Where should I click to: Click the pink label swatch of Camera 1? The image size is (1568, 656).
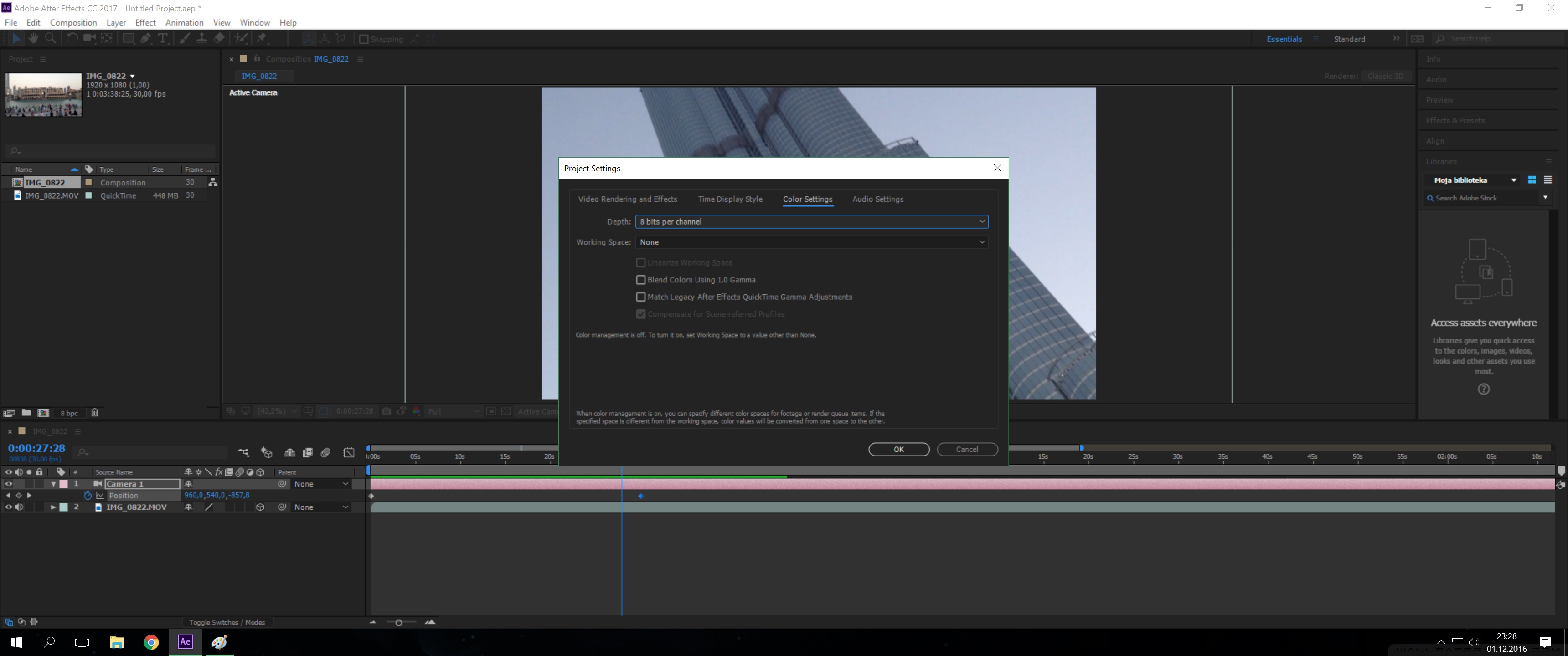[x=64, y=484]
